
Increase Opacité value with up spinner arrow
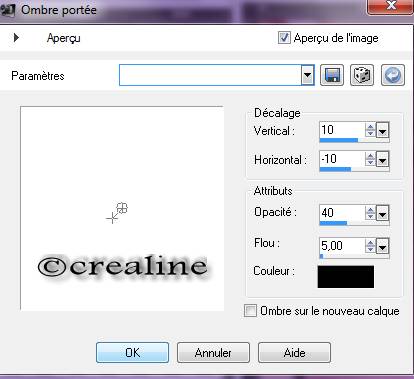coord(370,210)
